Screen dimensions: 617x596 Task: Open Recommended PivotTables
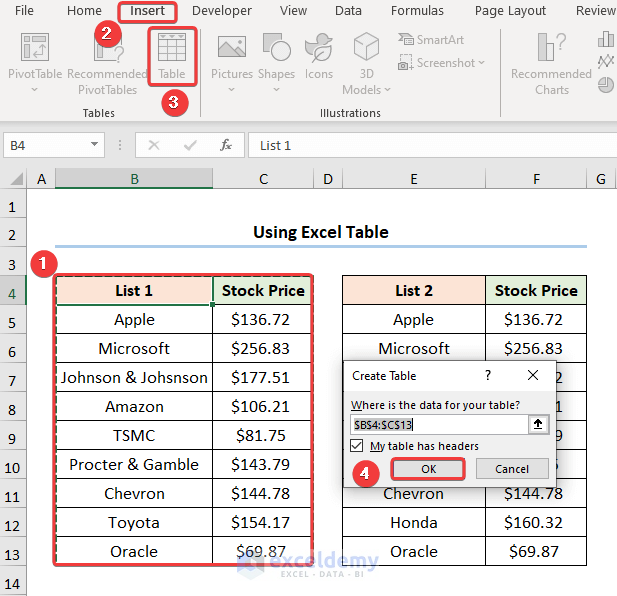pos(107,65)
